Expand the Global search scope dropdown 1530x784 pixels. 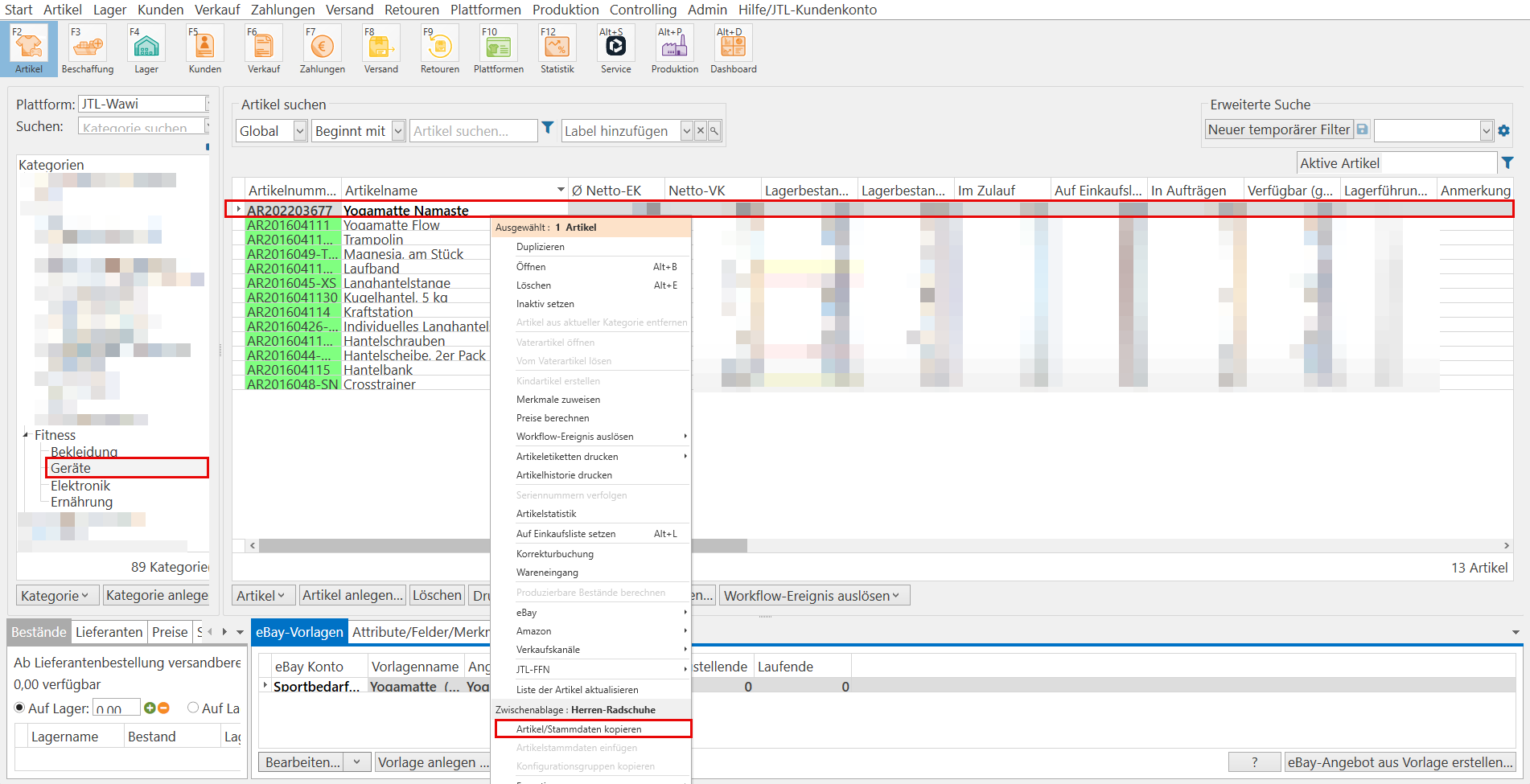coord(299,131)
